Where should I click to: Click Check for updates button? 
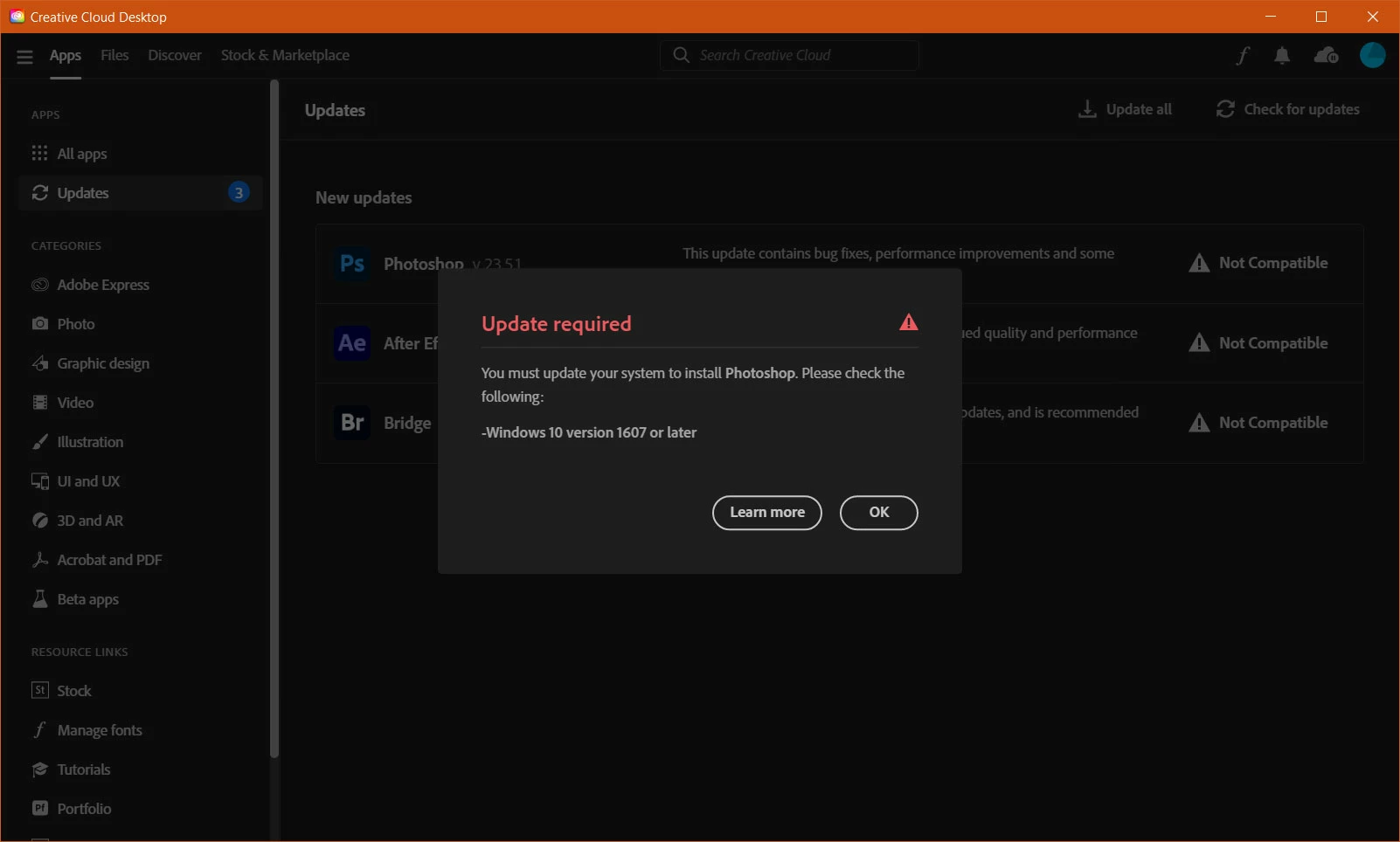point(1288,109)
